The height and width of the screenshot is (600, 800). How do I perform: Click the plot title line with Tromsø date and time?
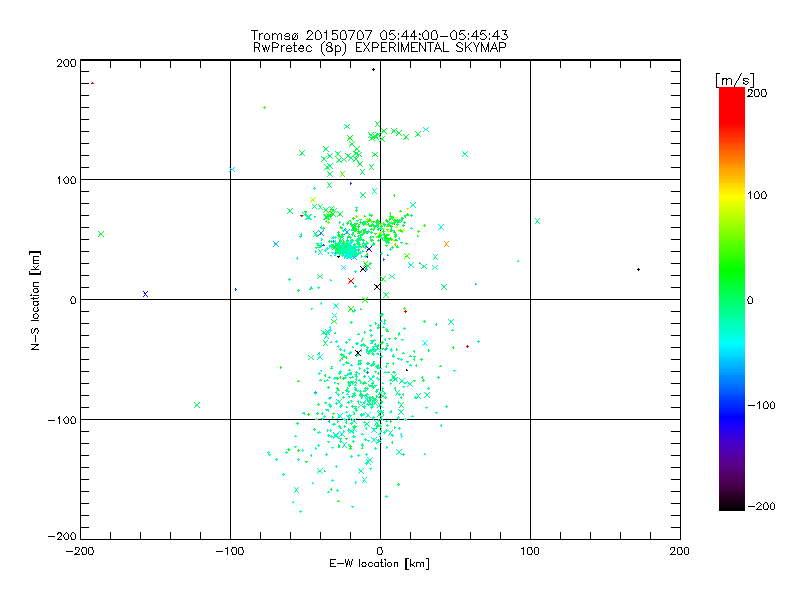379,35
